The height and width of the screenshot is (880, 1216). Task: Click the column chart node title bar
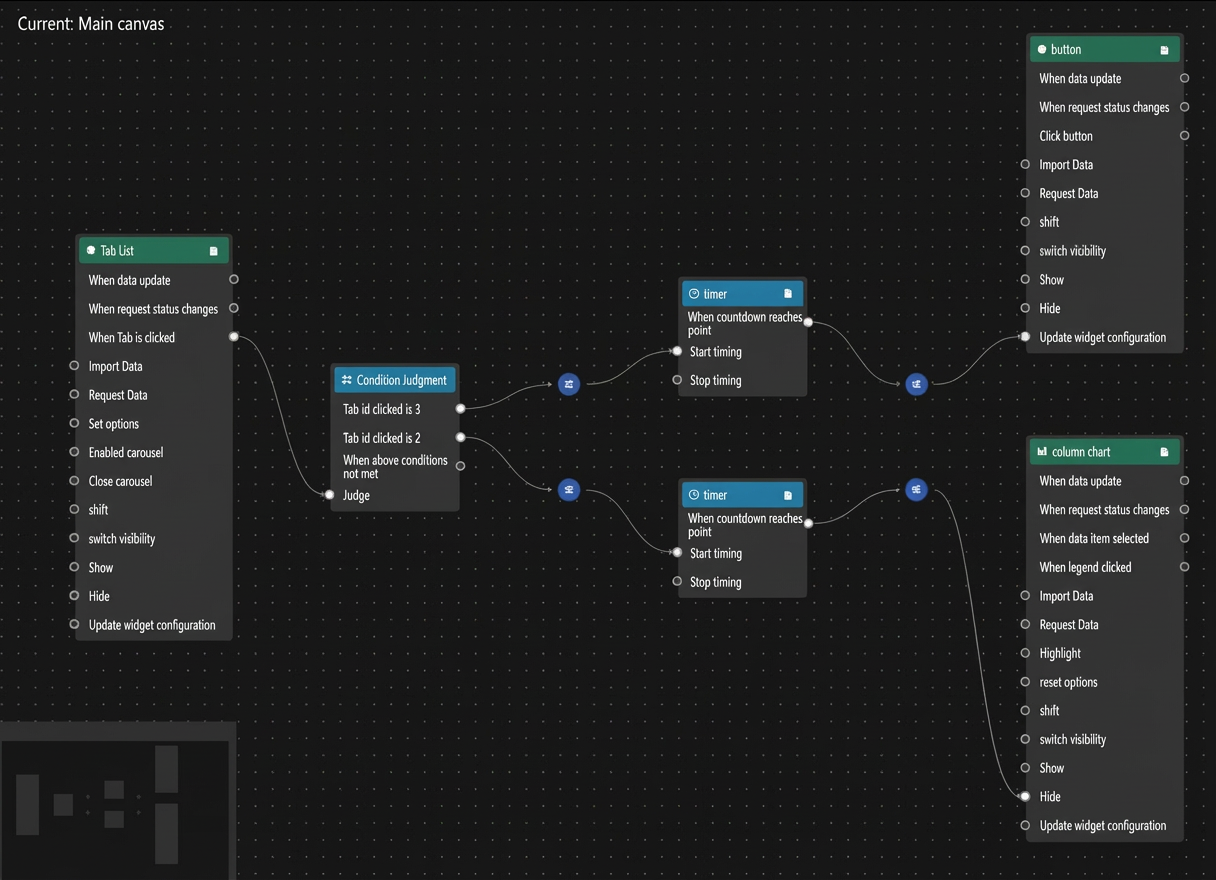coord(1105,452)
